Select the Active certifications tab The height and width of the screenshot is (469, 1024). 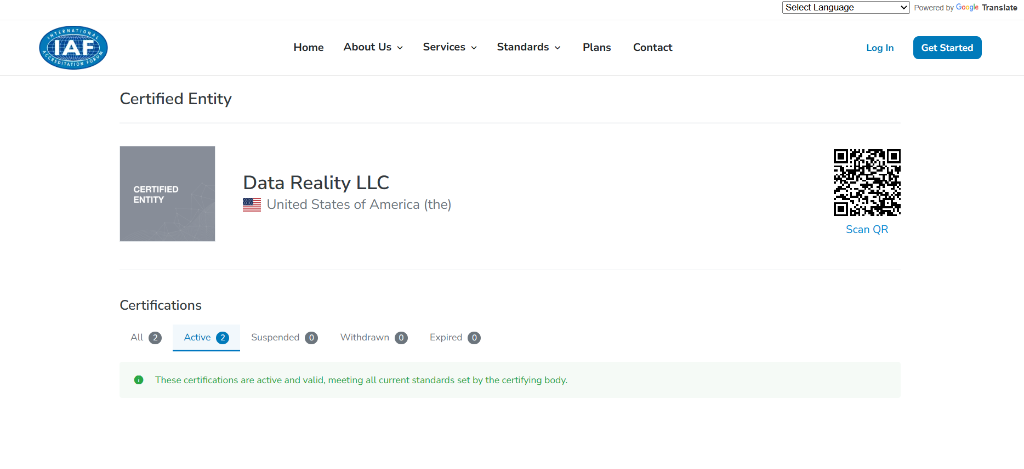coord(206,338)
